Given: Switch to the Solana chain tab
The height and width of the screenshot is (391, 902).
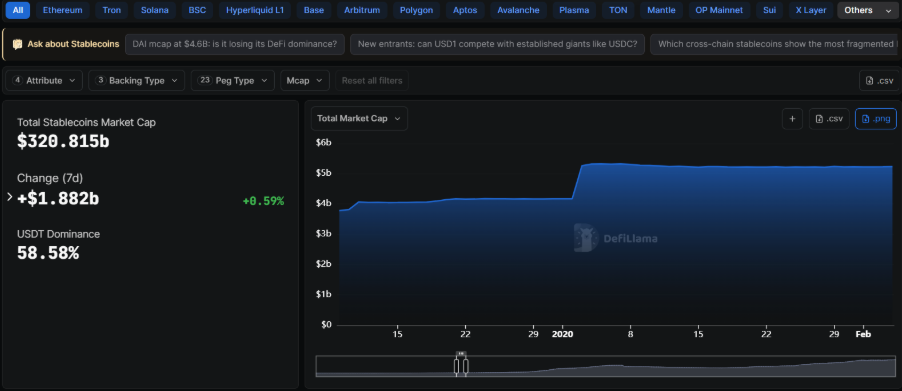Looking at the screenshot, I should coord(155,10).
